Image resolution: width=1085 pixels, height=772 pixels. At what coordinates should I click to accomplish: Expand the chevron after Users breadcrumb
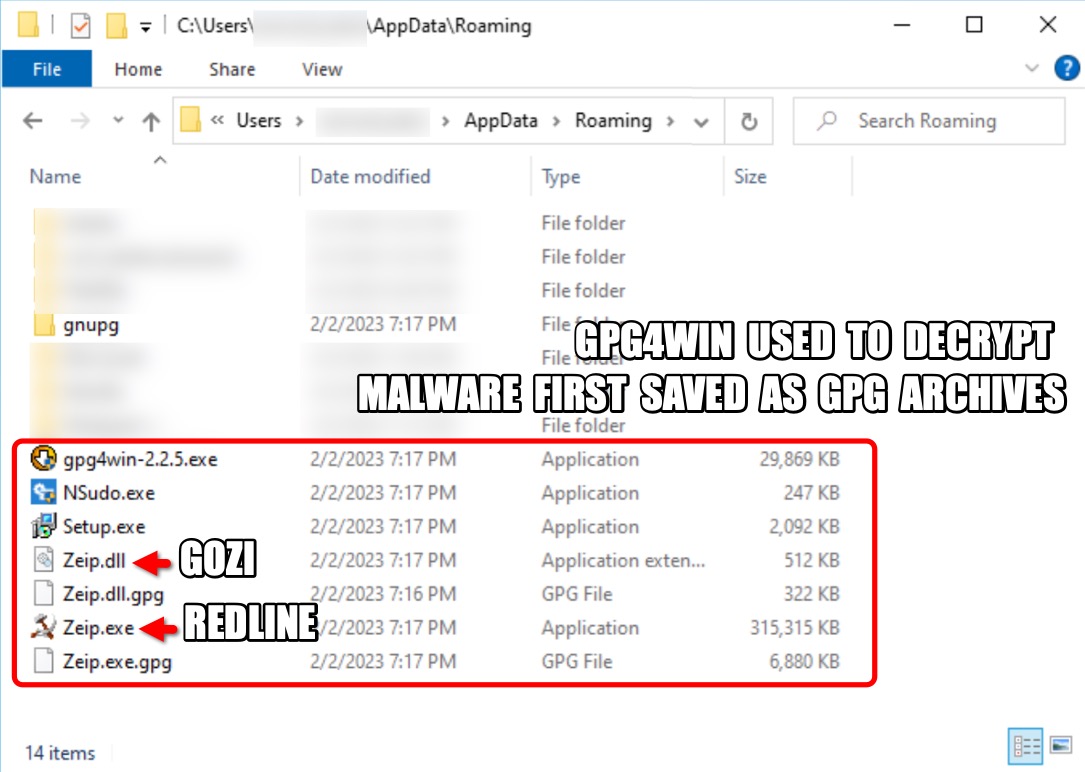coord(300,122)
